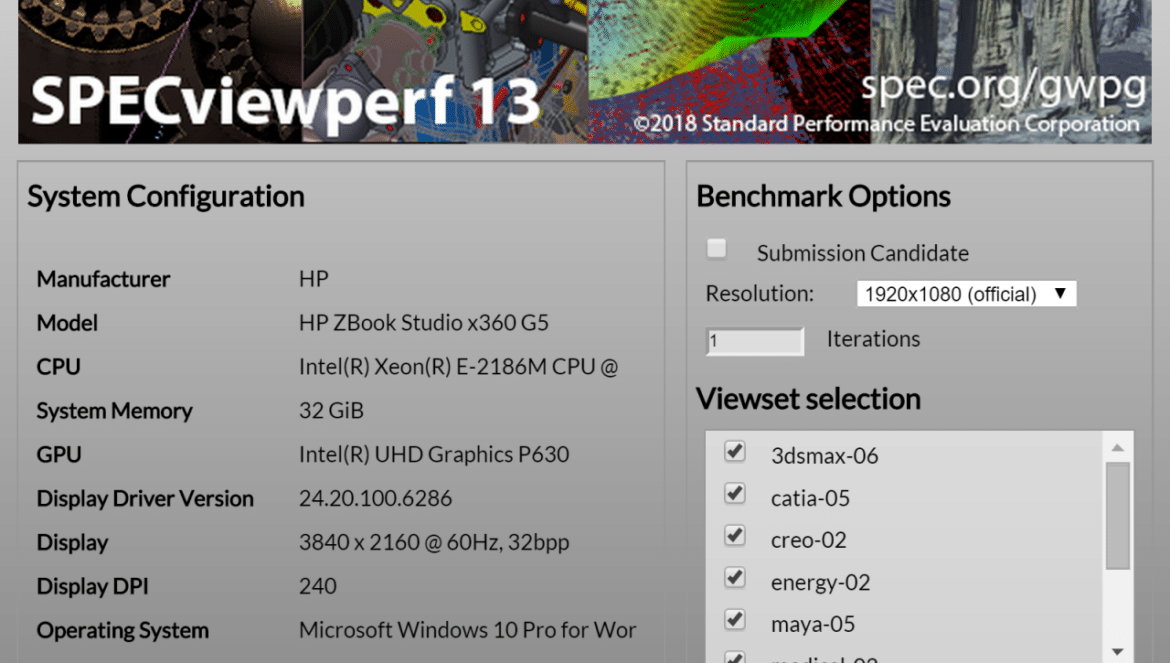Image resolution: width=1170 pixels, height=663 pixels.
Task: Uncheck the maya-05 viewset
Action: [x=734, y=619]
